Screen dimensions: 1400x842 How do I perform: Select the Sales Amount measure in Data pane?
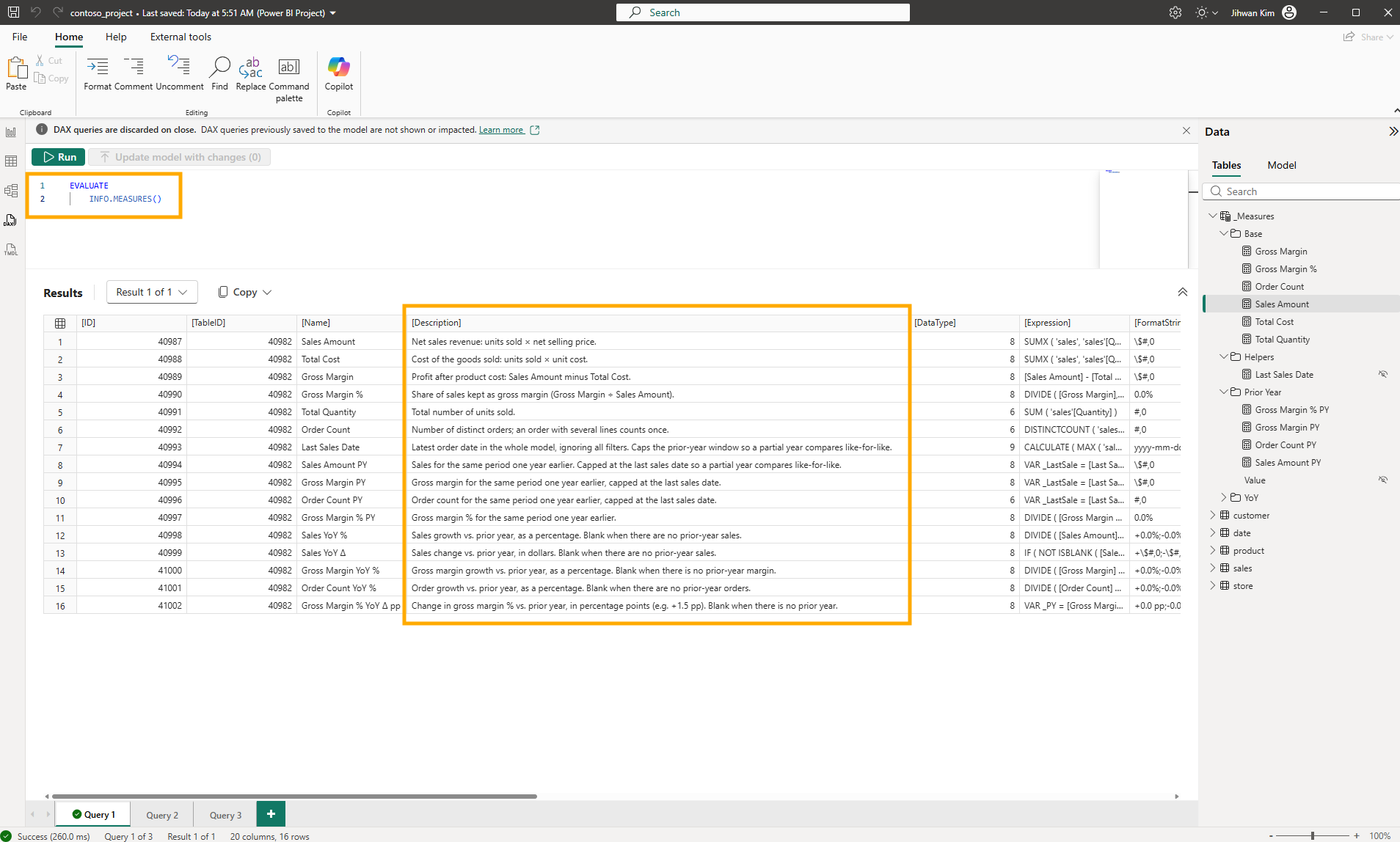tap(1281, 304)
